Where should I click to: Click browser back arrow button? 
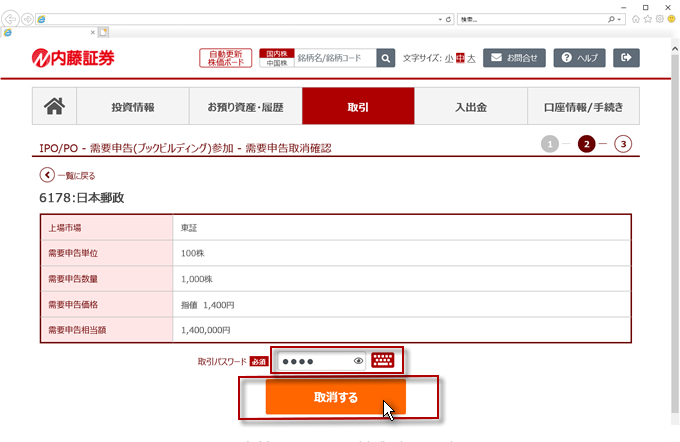tap(10, 19)
